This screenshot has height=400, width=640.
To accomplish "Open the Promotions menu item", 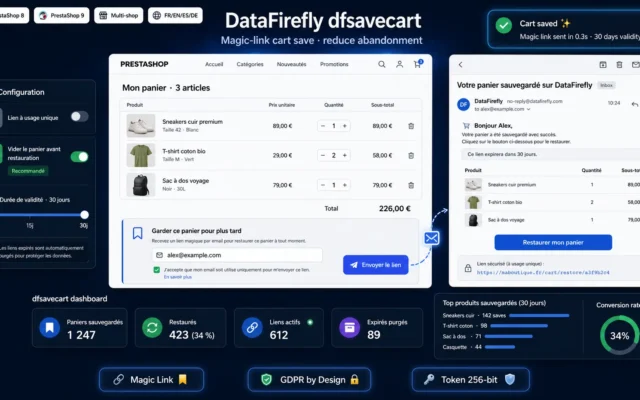I will pos(334,64).
